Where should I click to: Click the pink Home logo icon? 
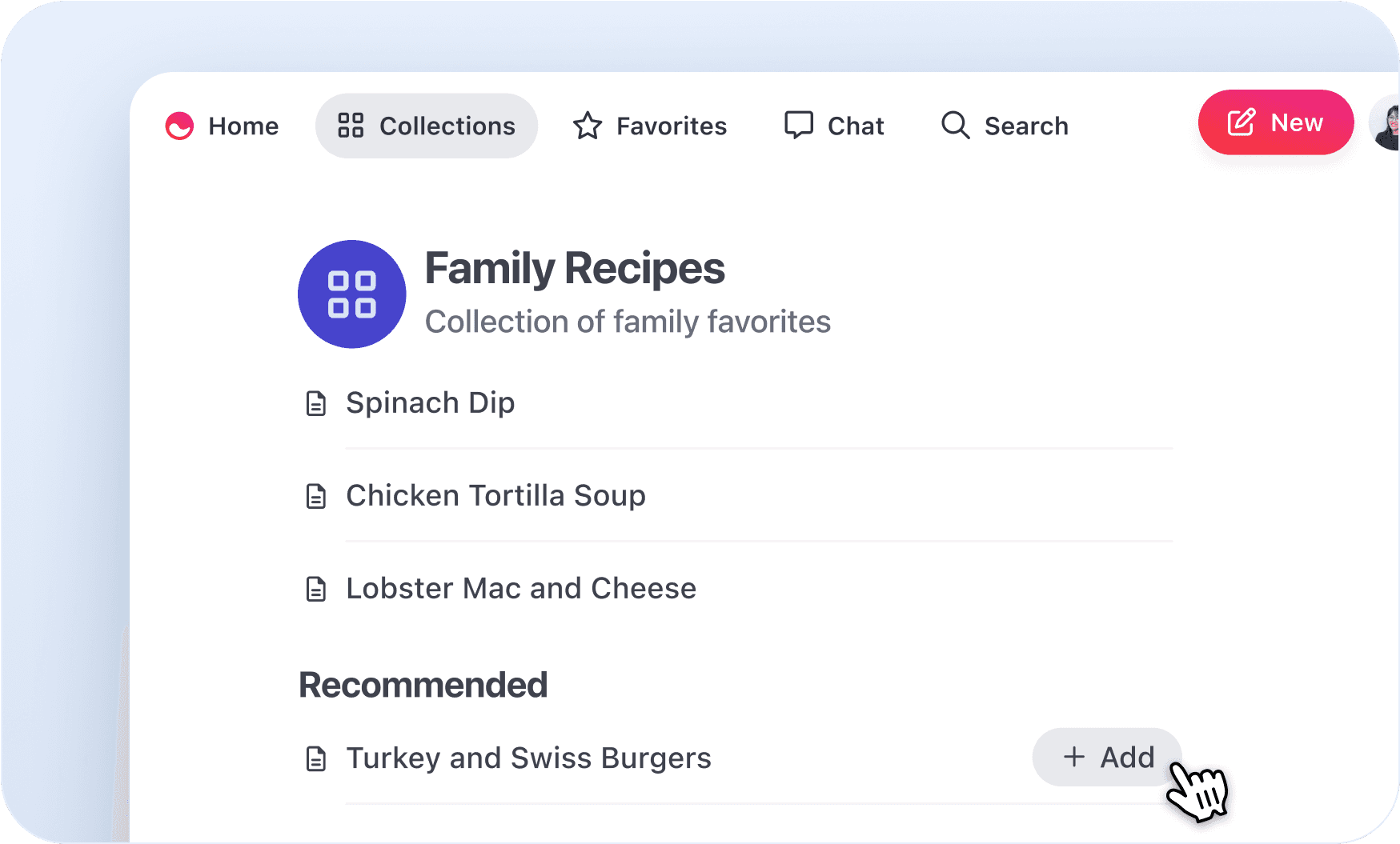[x=179, y=126]
